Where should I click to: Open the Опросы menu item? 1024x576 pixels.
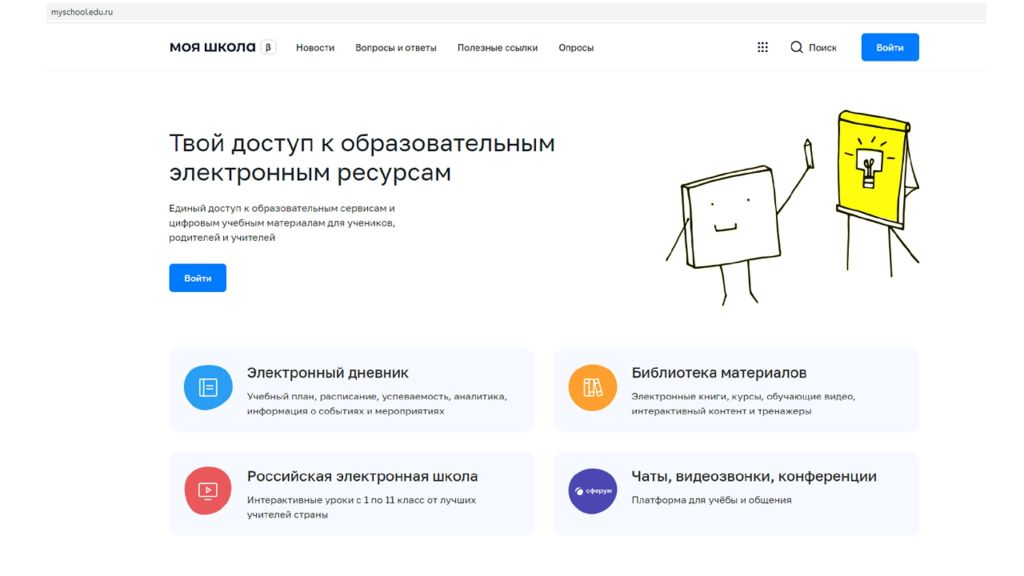click(x=576, y=48)
